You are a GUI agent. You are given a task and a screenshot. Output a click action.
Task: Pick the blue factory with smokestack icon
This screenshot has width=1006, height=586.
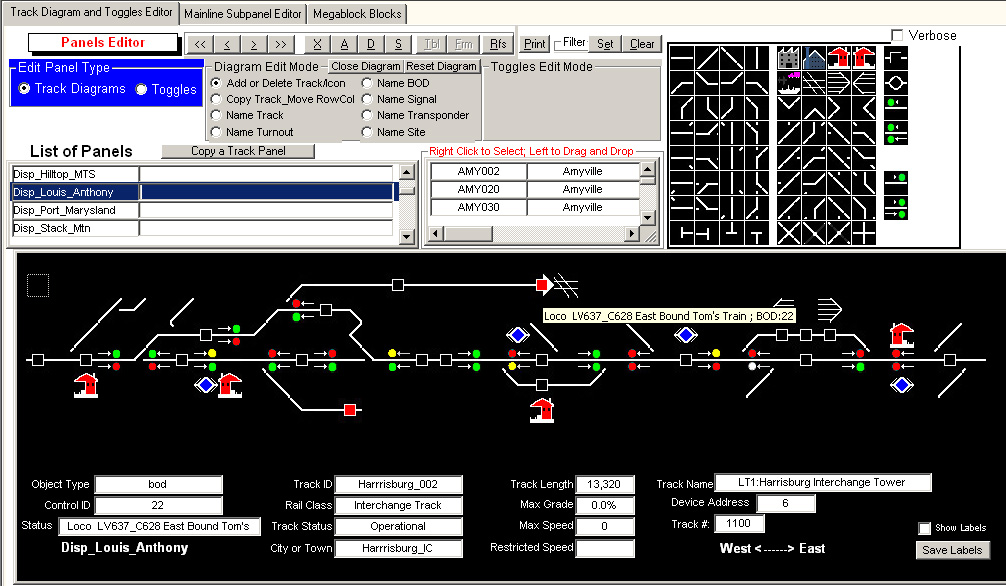(x=814, y=59)
